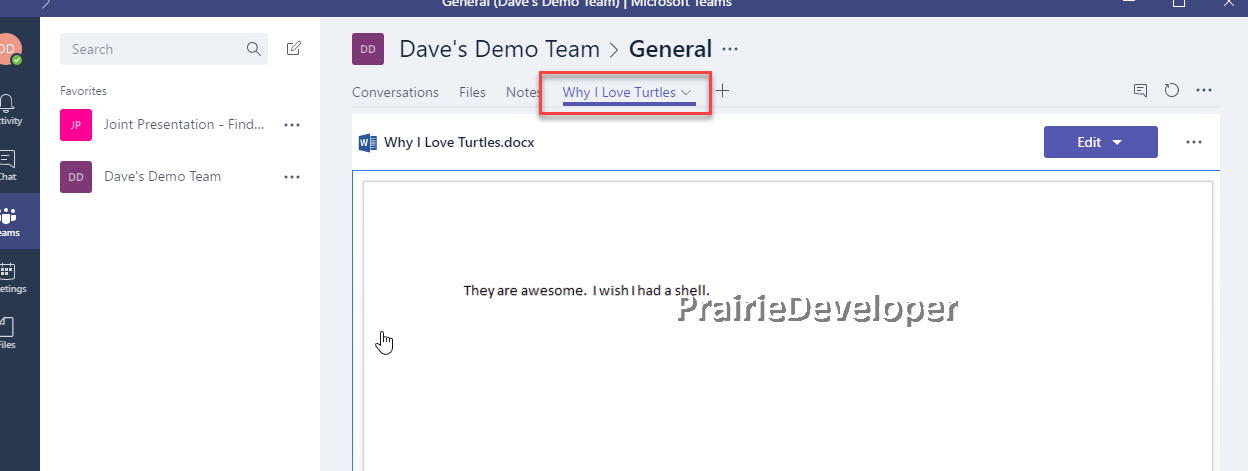The height and width of the screenshot is (471, 1248).
Task: Click the General channel heading
Action: 670,49
